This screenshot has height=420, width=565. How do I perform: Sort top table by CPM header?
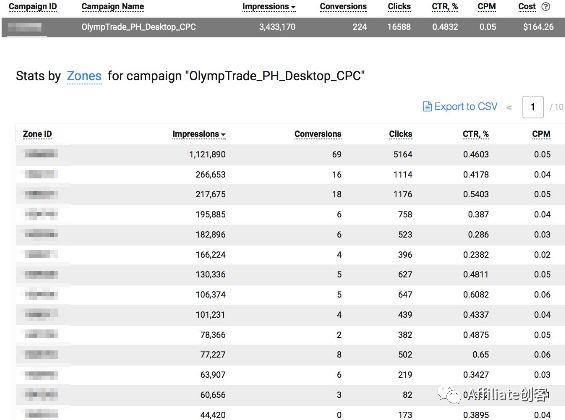487,6
